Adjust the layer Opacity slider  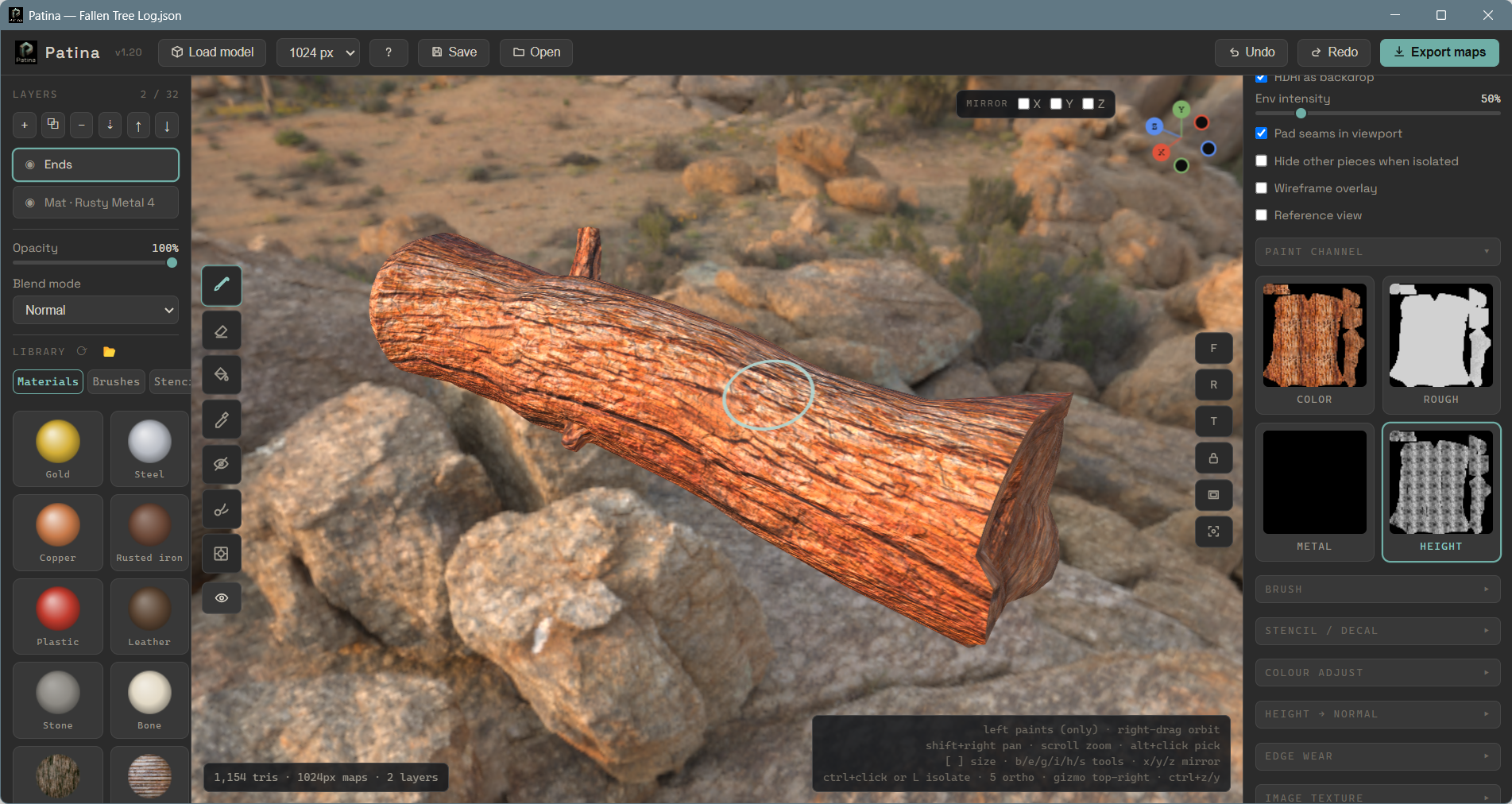point(95,263)
